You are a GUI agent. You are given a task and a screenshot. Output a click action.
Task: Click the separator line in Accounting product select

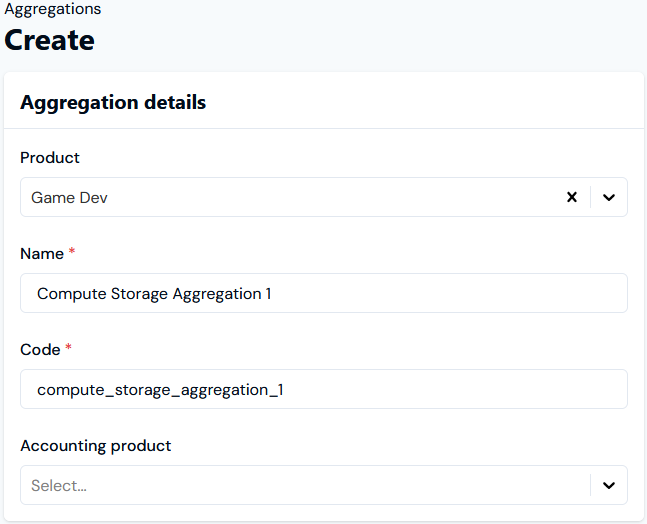(590, 485)
